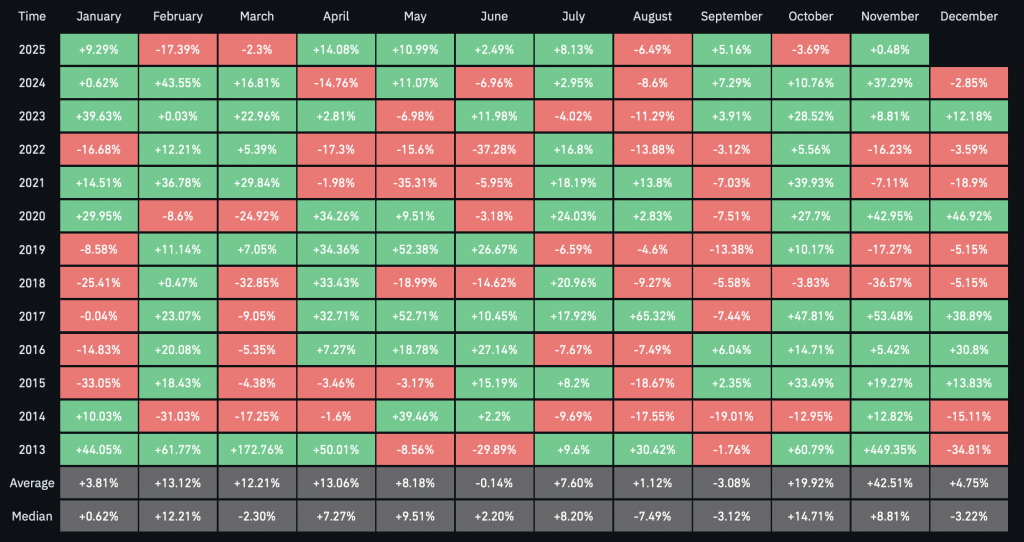Click the Time header cell

(x=29, y=17)
